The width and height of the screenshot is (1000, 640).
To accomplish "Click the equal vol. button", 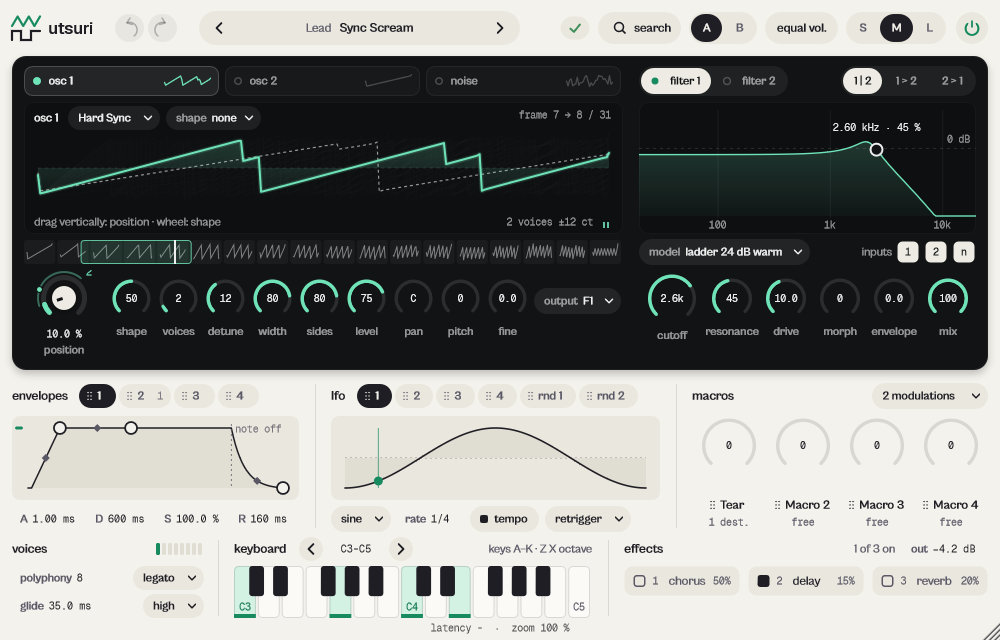I will coord(802,28).
